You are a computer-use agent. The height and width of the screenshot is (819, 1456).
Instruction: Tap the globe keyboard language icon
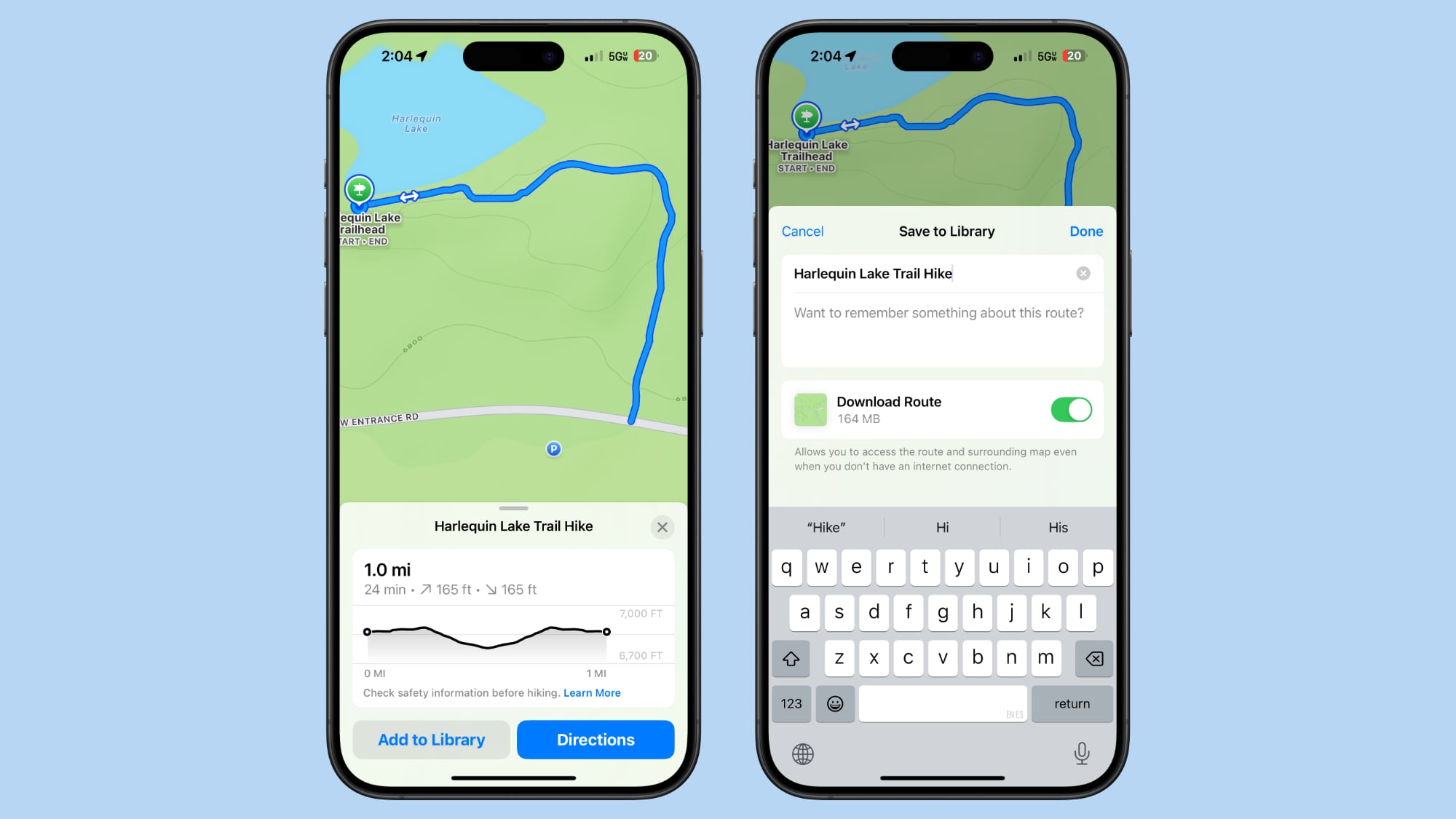pos(803,754)
